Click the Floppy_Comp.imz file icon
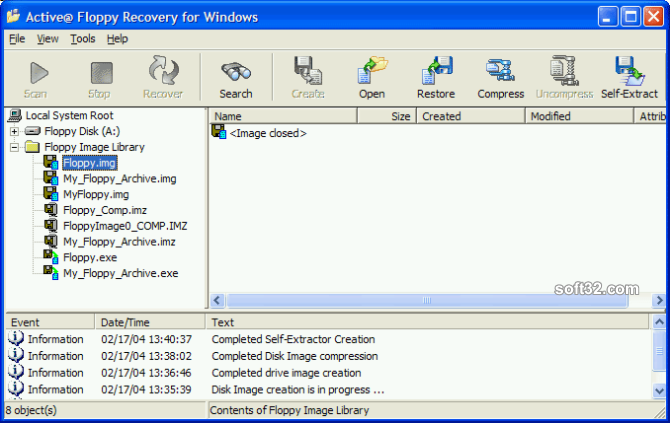The image size is (670, 423). (x=51, y=210)
